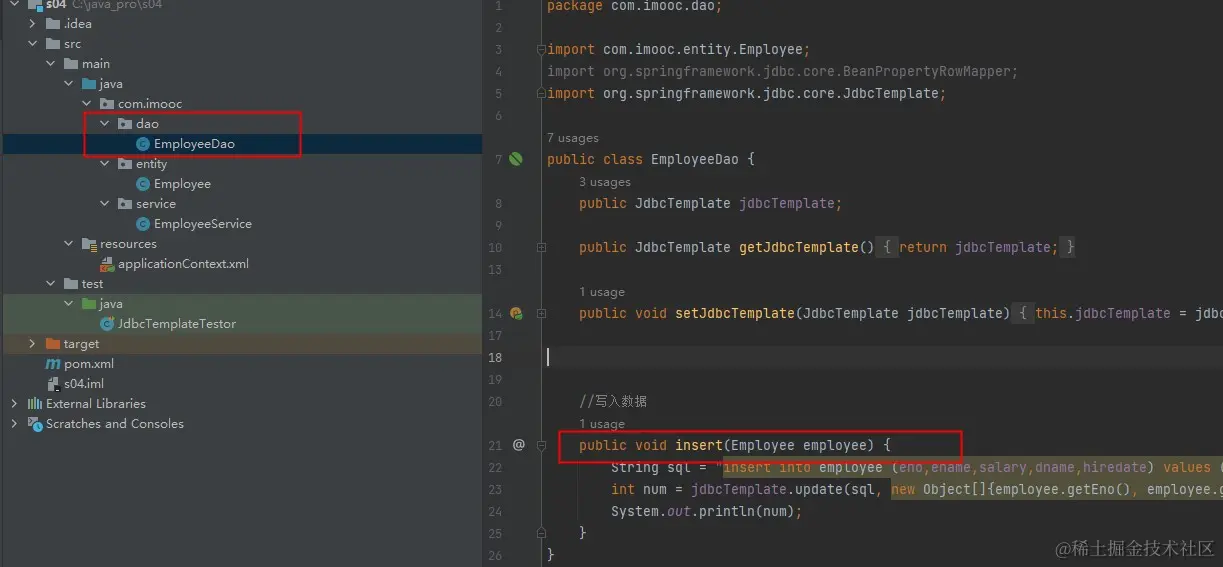Click the blue java sources folder icon under main
Screen dimensions: 1223x567
click(89, 84)
